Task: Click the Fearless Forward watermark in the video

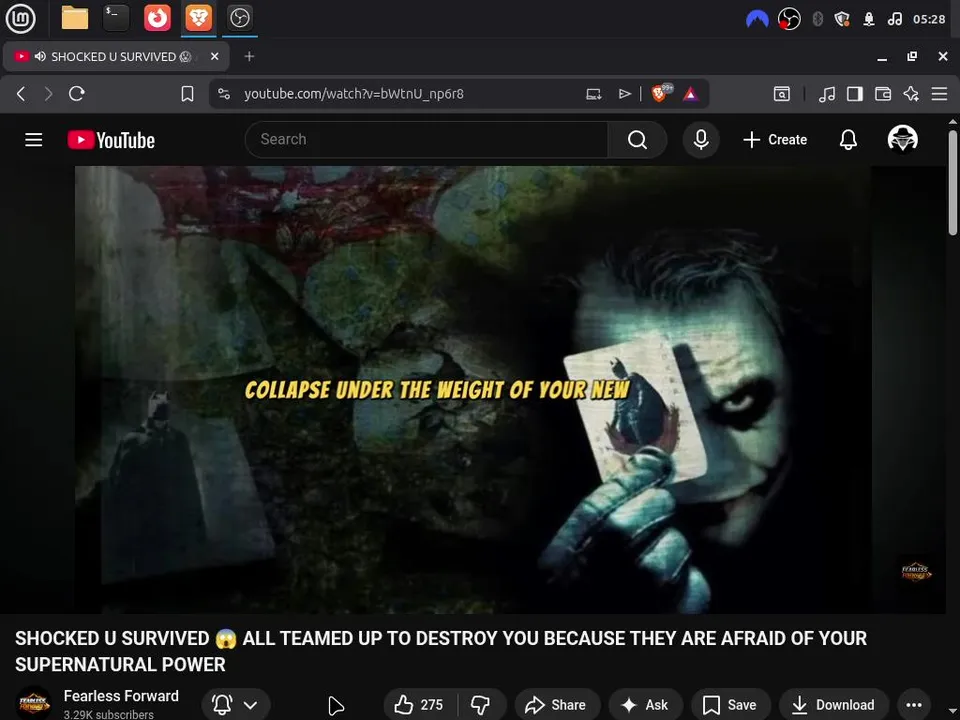Action: pyautogui.click(x=915, y=572)
